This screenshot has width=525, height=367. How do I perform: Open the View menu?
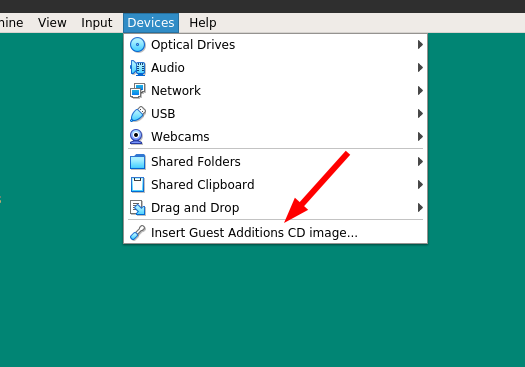(x=52, y=23)
